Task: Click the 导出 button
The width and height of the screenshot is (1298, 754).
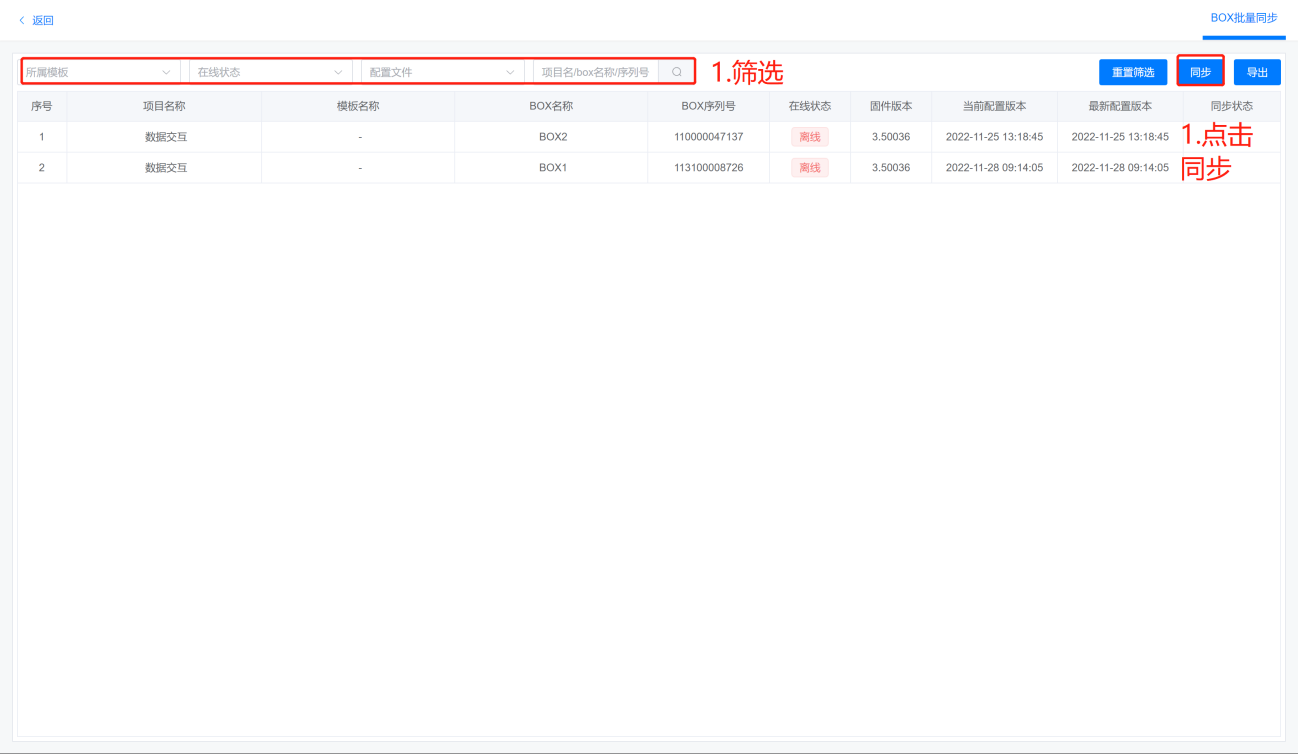Action: pos(1257,72)
